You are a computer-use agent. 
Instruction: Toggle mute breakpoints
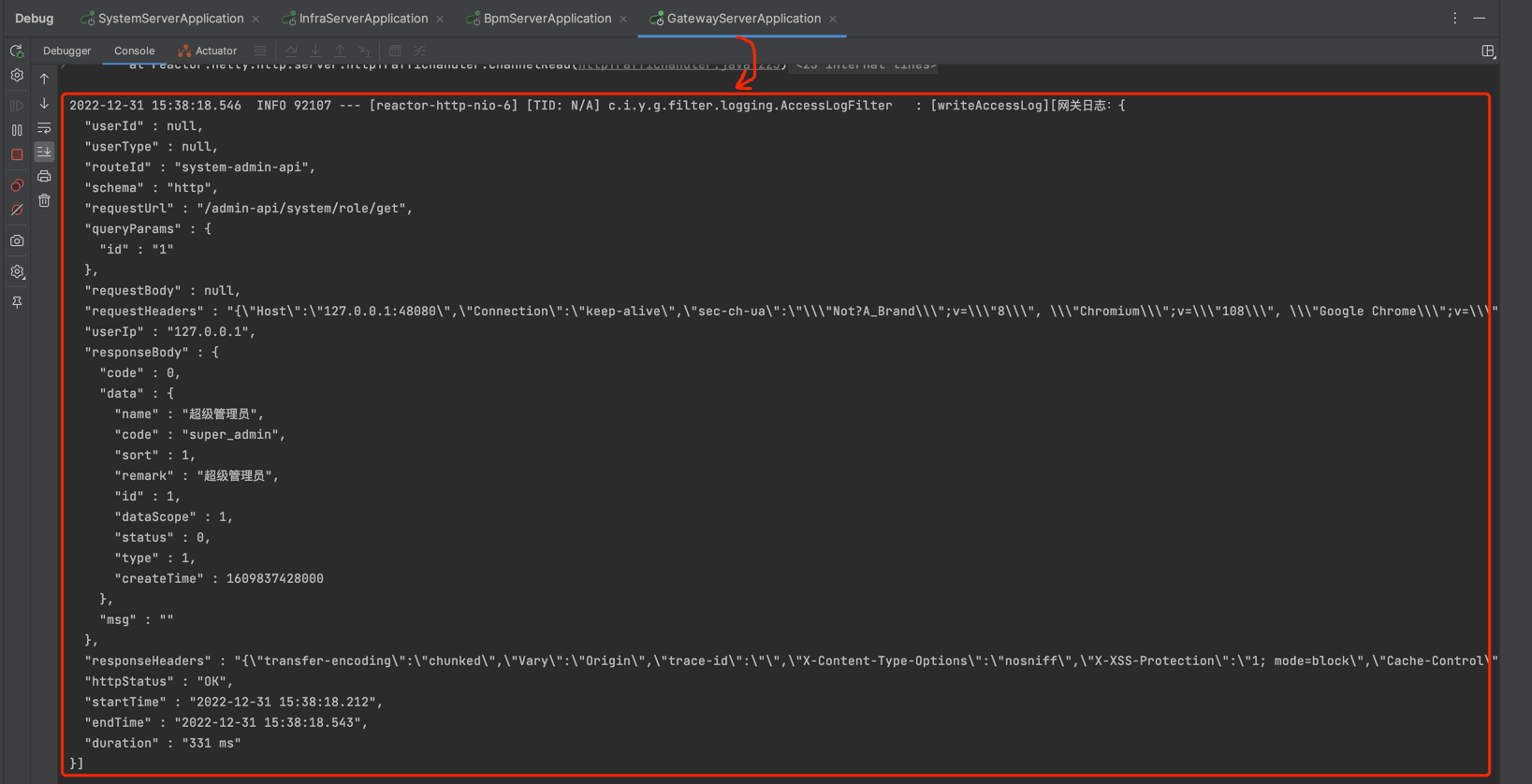coord(17,211)
